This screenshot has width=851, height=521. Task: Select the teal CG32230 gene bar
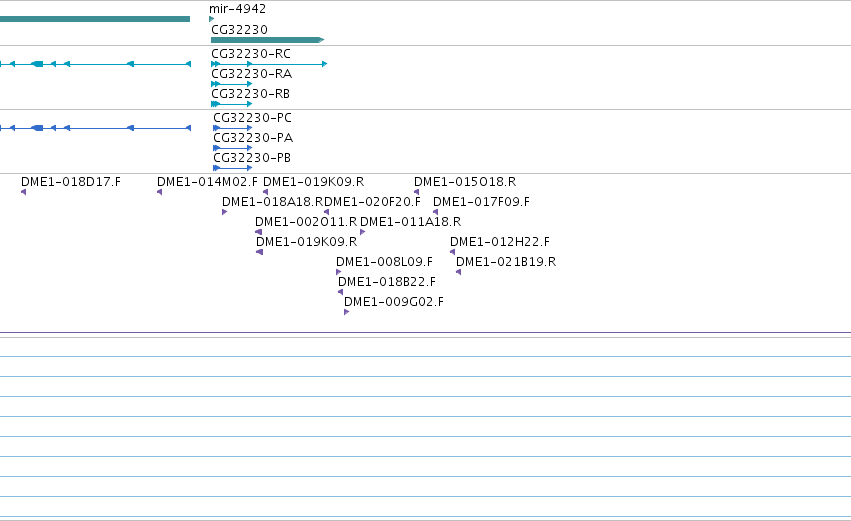(x=267, y=40)
